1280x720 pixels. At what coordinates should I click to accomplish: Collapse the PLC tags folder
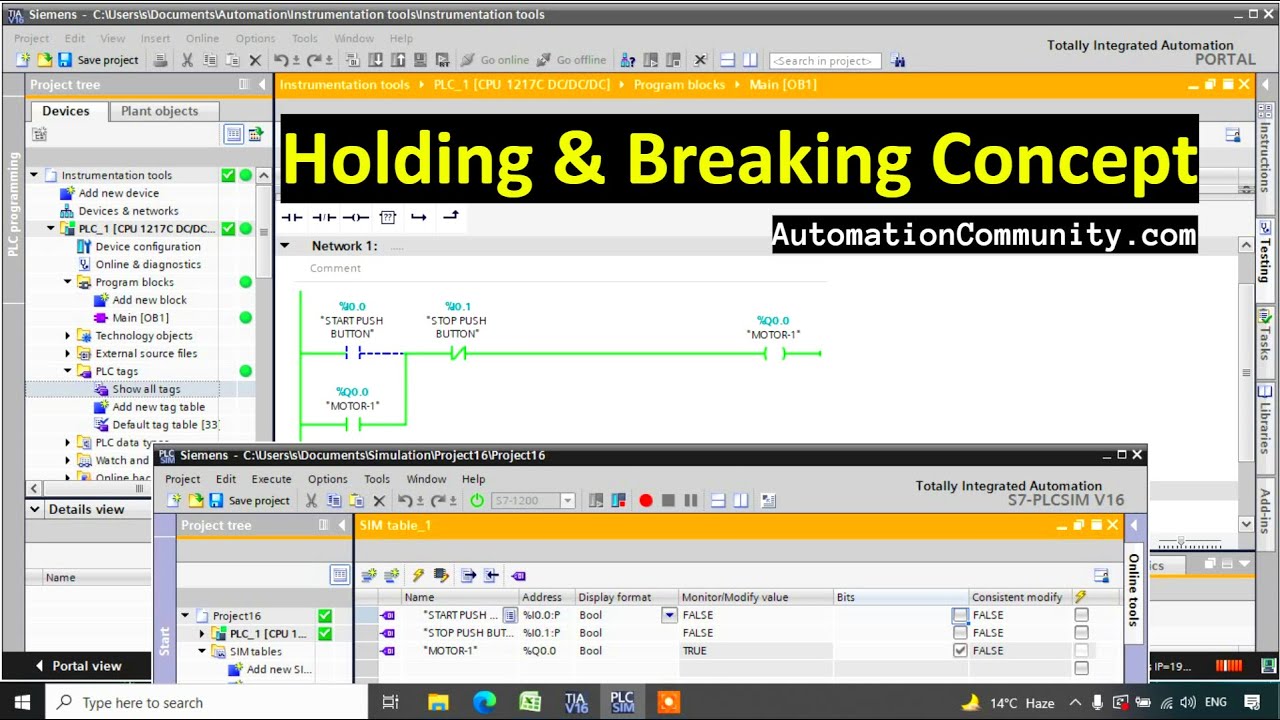[x=68, y=371]
